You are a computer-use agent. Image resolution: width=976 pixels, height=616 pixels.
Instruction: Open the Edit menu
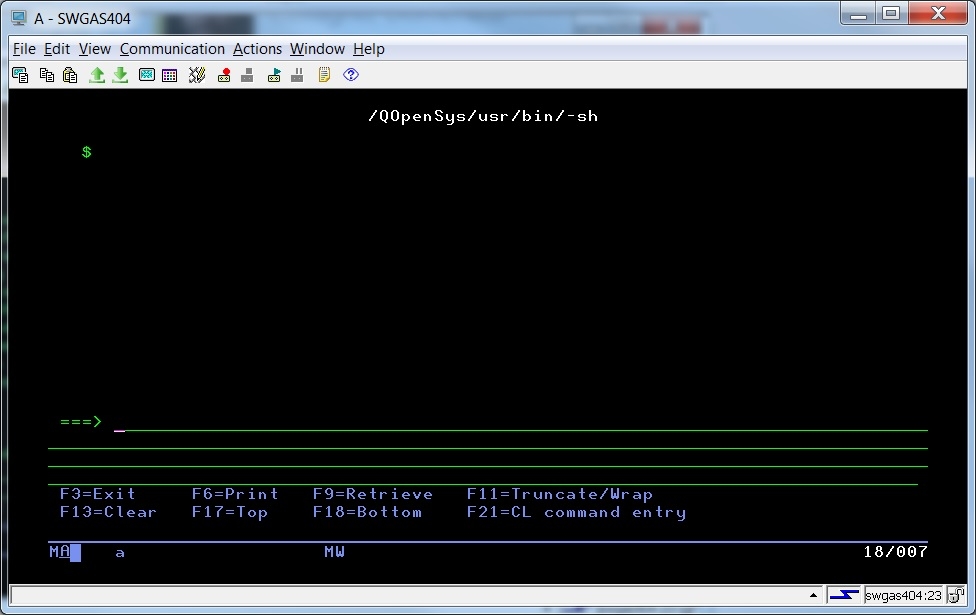57,49
